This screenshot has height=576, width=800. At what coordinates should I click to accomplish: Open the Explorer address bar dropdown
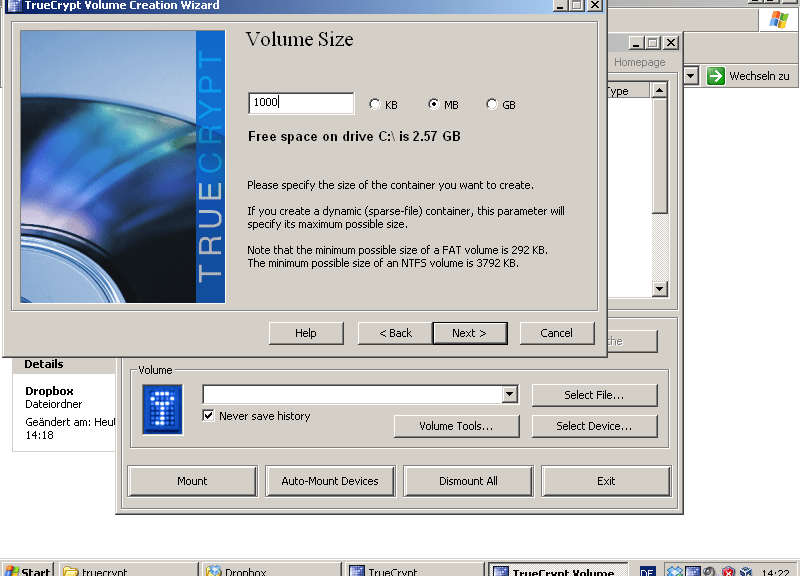pyautogui.click(x=690, y=77)
